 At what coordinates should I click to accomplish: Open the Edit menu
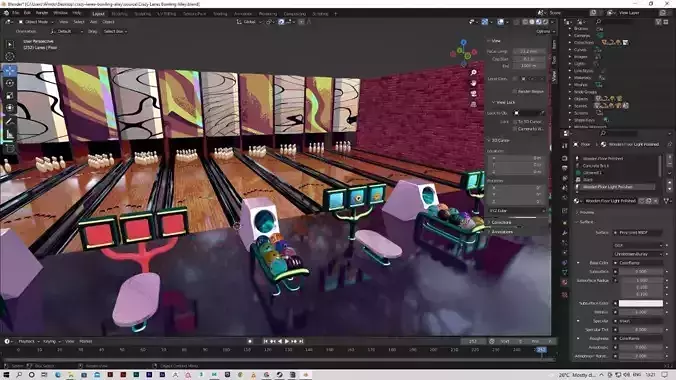pyautogui.click(x=27, y=13)
